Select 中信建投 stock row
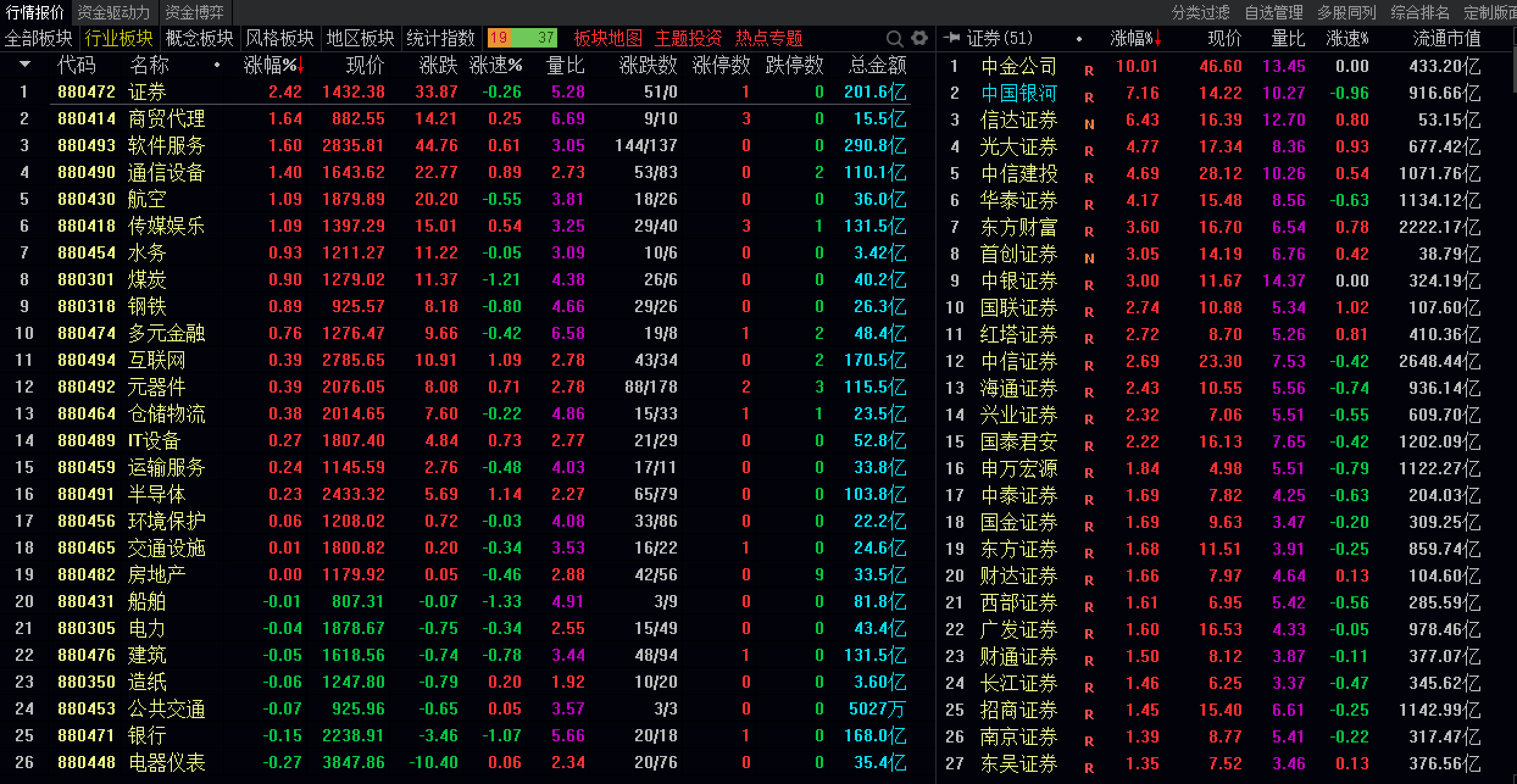1517x784 pixels. pos(1226,173)
